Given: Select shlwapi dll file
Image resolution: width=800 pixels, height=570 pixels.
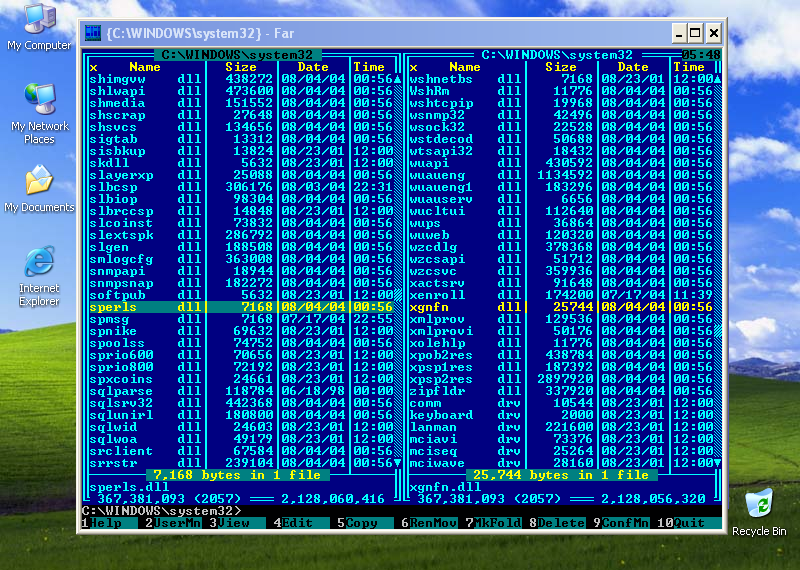Looking at the screenshot, I should (x=241, y=91).
